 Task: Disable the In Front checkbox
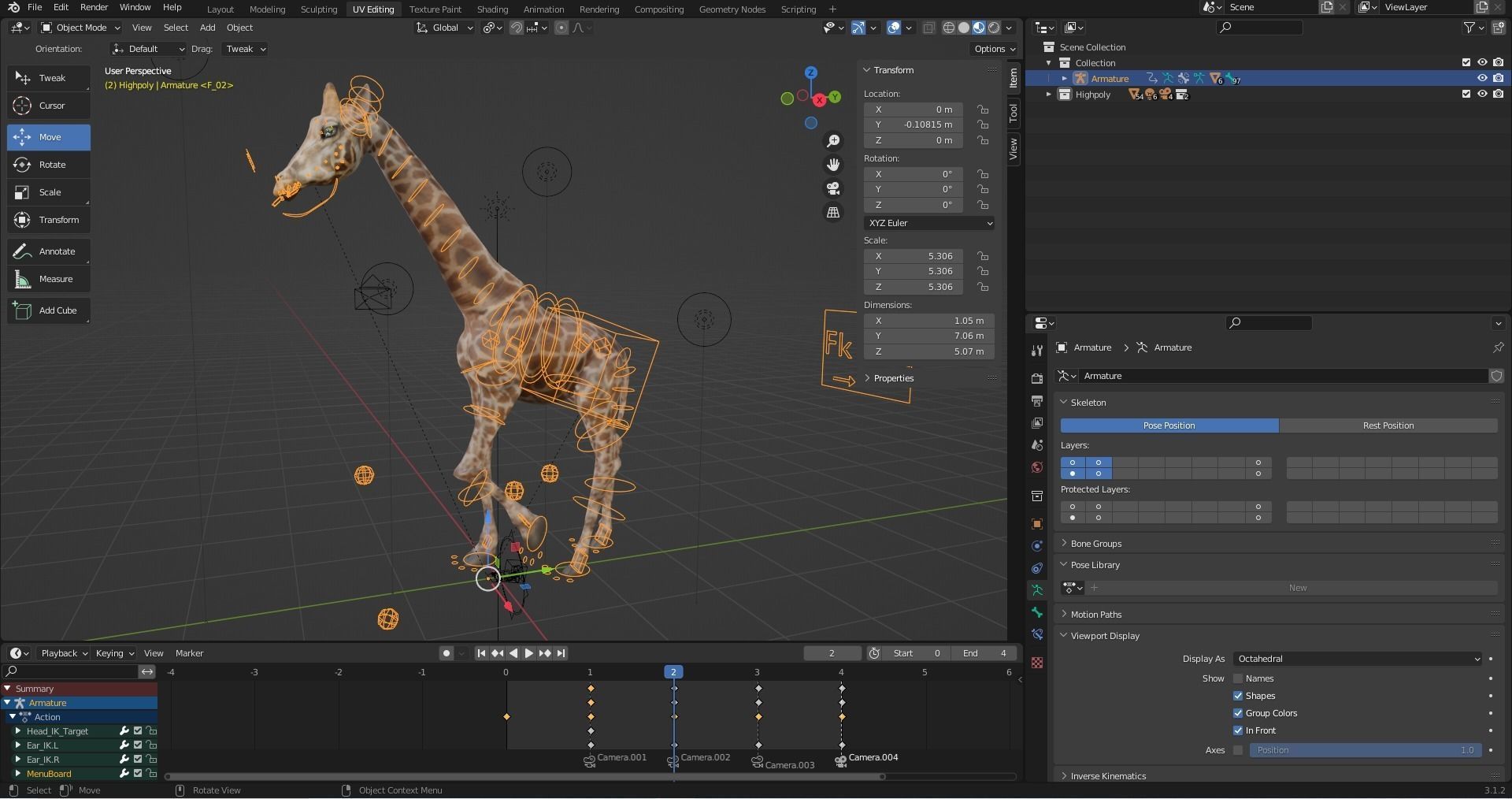click(1238, 730)
